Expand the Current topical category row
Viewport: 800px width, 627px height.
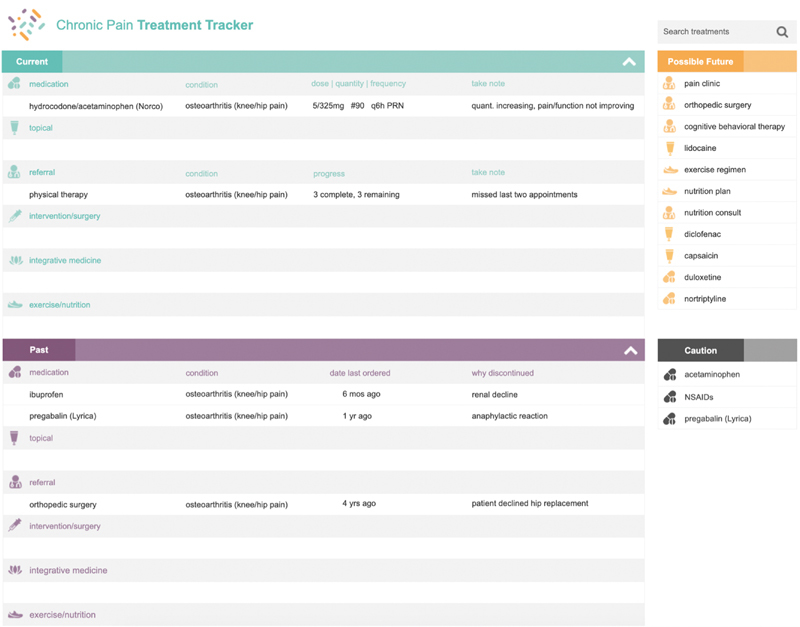(x=41, y=128)
